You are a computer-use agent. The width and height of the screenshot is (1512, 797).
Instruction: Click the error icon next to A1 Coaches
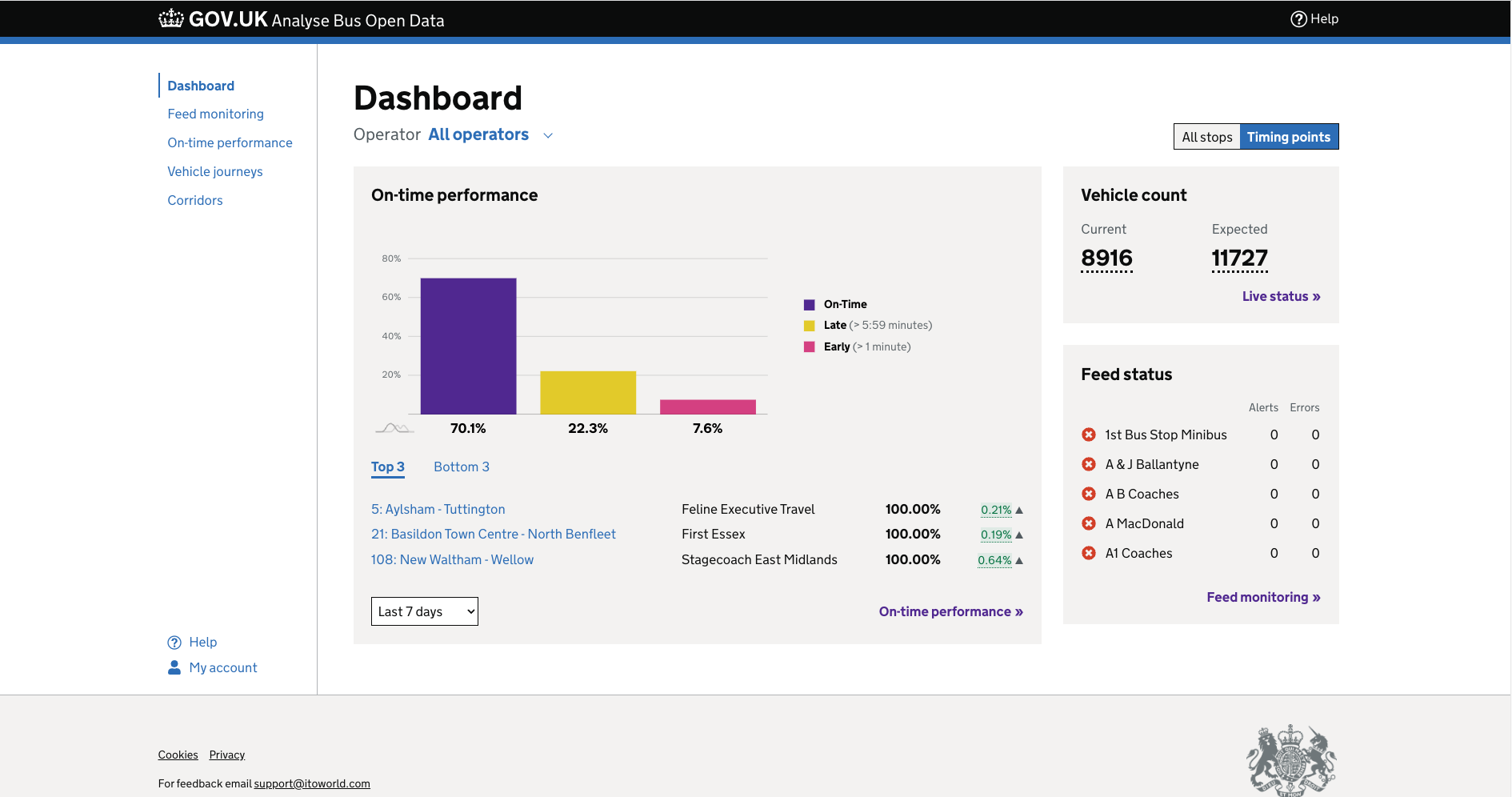[x=1088, y=553]
